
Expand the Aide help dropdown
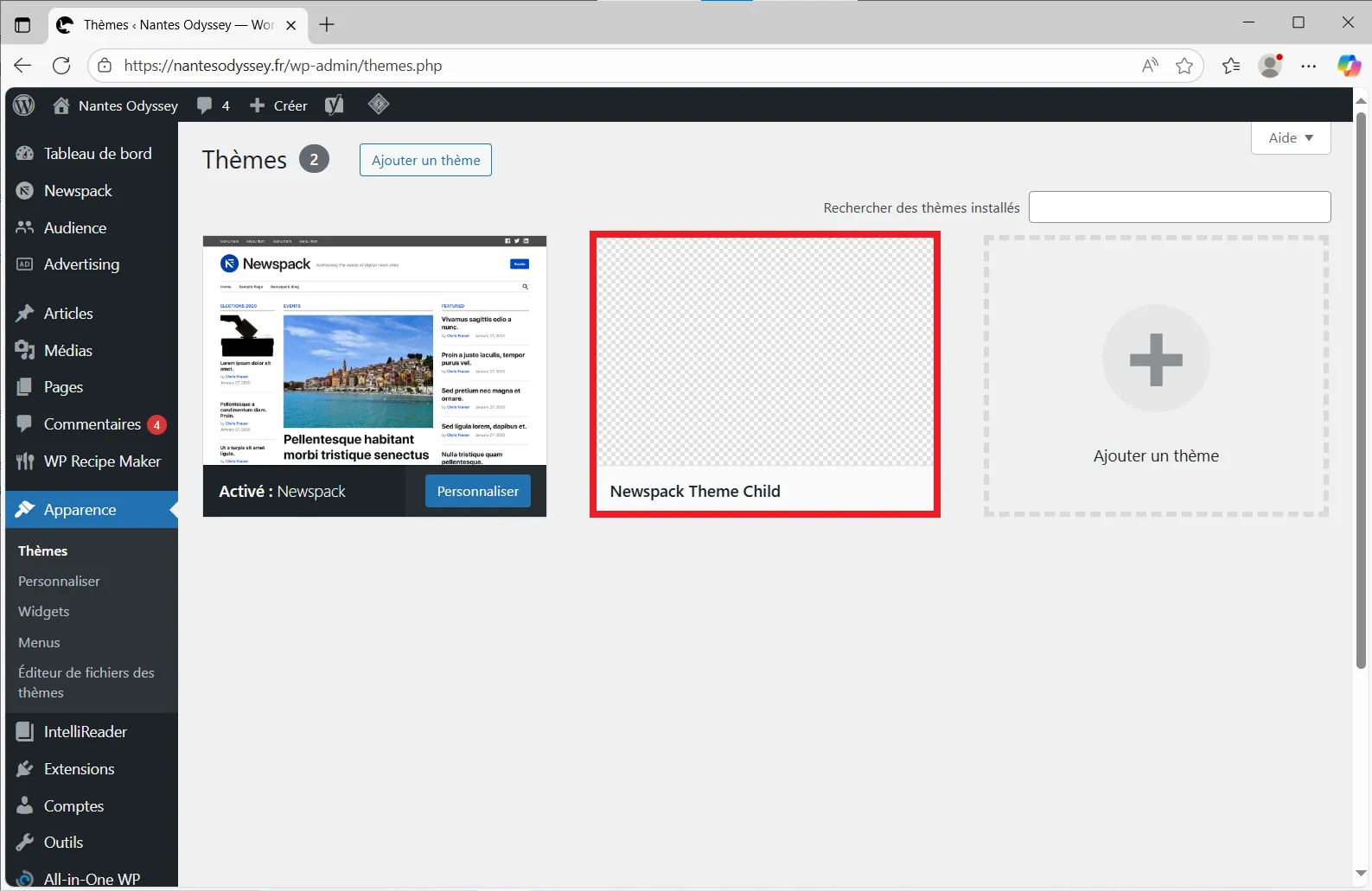click(1290, 138)
